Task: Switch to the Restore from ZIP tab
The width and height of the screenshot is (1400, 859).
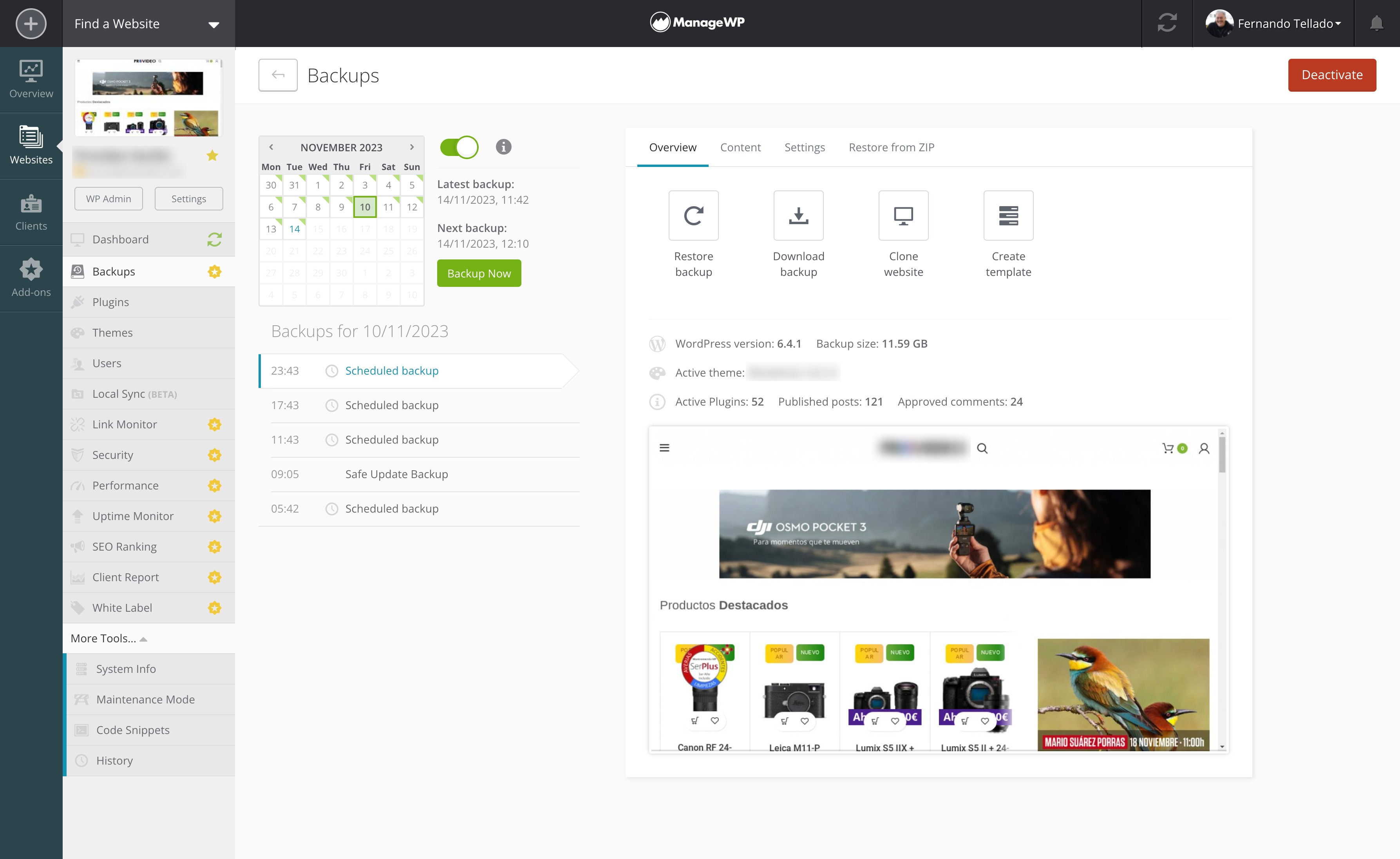Action: tap(892, 147)
